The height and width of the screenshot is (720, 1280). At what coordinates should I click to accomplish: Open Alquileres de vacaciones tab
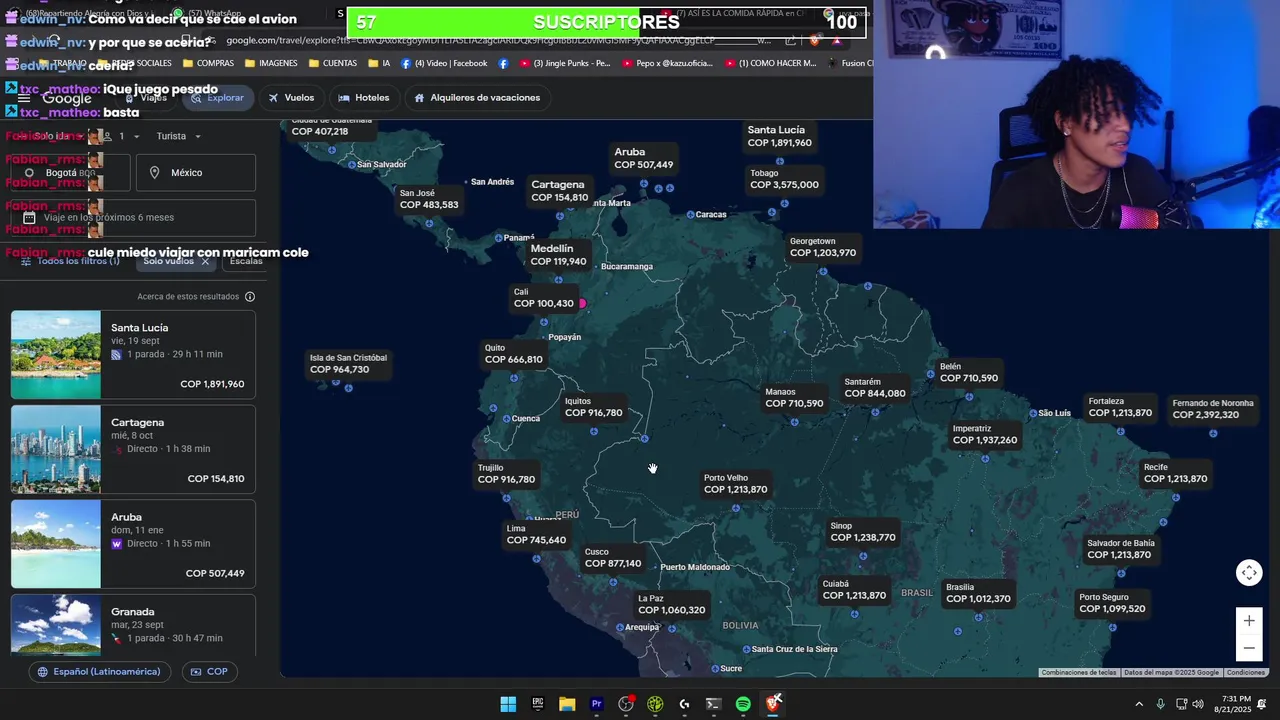pos(477,98)
